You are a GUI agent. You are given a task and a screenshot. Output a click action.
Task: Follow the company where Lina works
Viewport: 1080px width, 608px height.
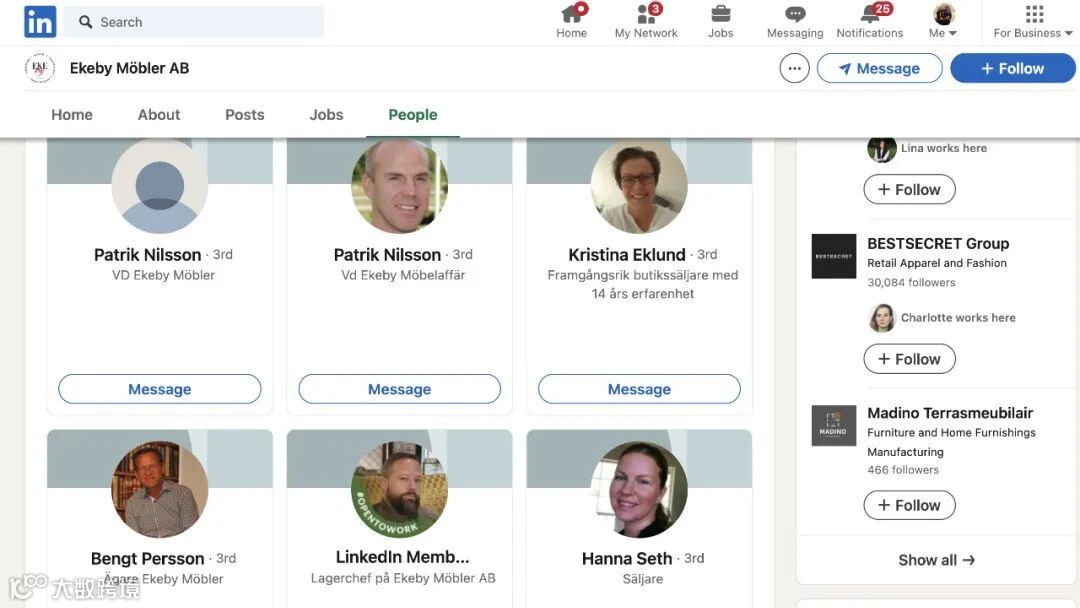click(x=909, y=189)
